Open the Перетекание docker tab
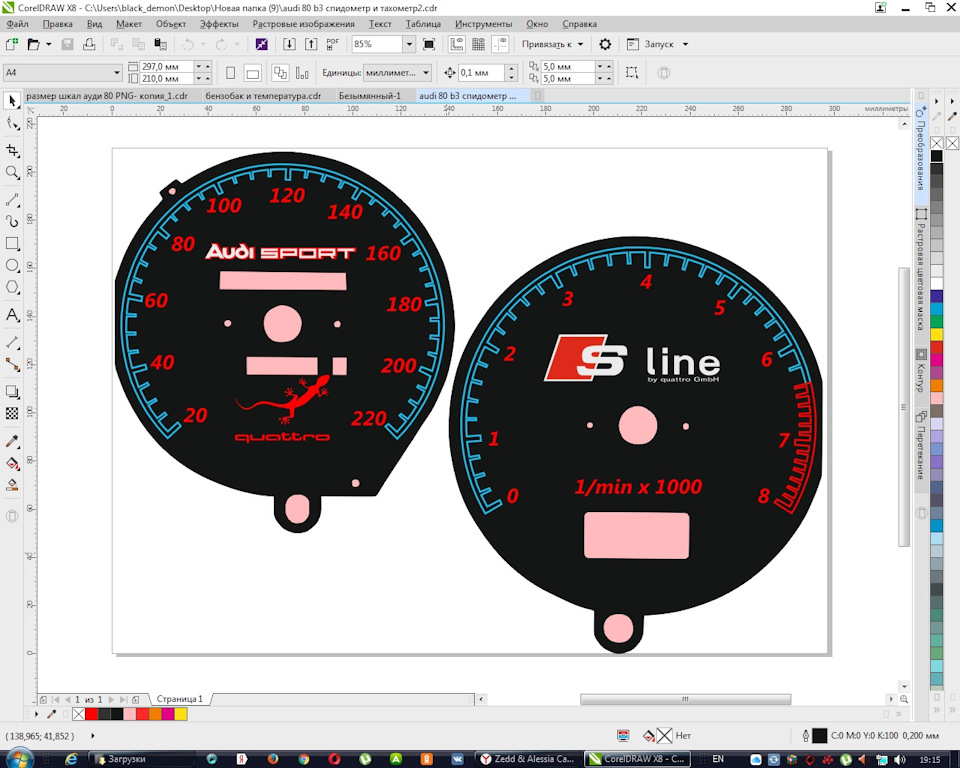This screenshot has width=960, height=768. tap(920, 445)
